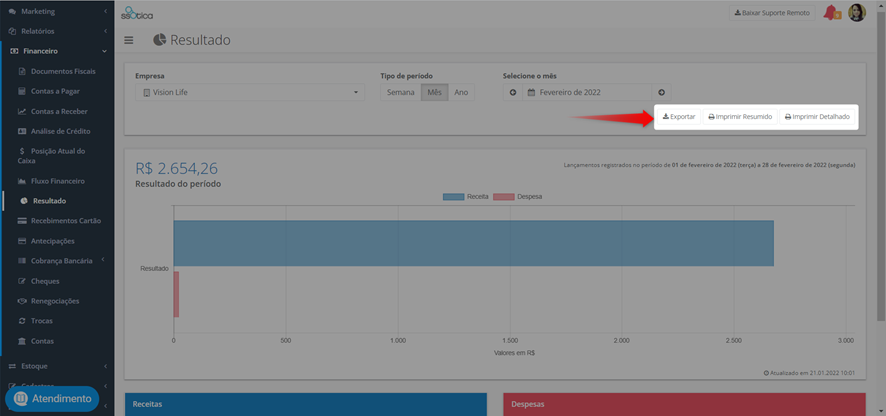Click the Exportar button
The height and width of the screenshot is (416, 886).
coord(679,116)
